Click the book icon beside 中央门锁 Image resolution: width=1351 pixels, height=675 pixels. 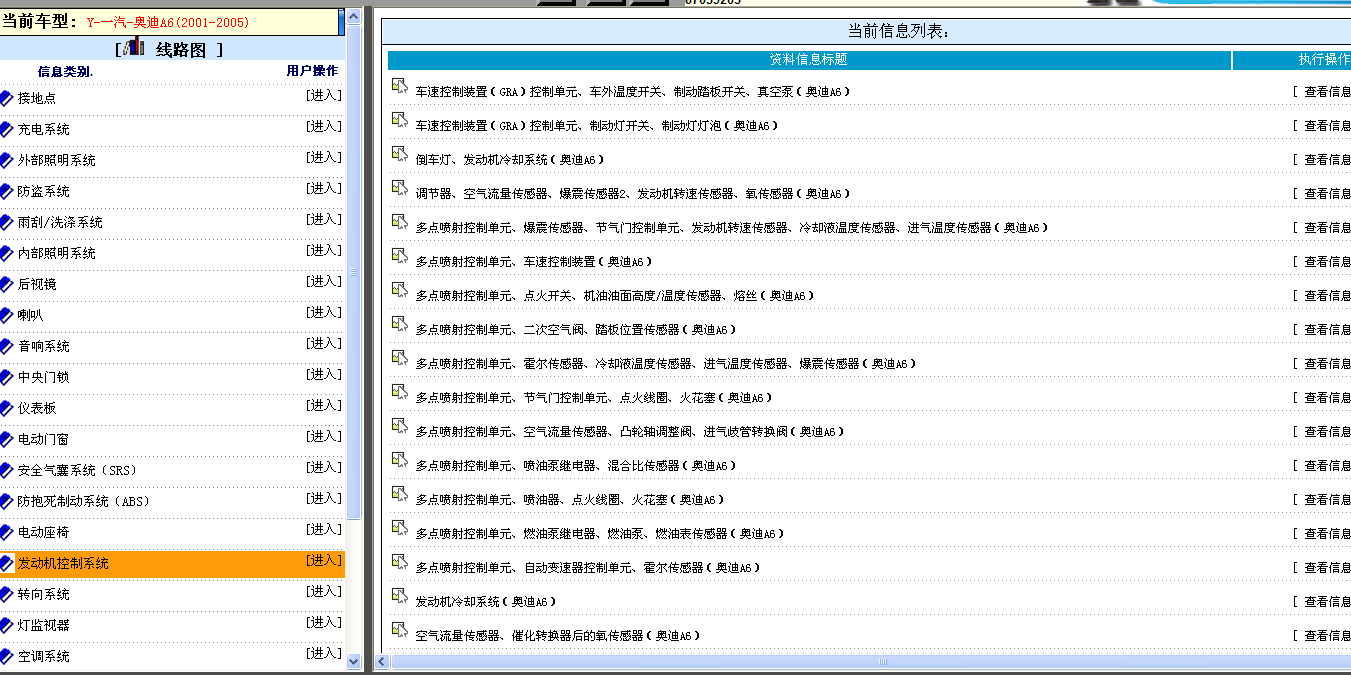tap(7, 377)
